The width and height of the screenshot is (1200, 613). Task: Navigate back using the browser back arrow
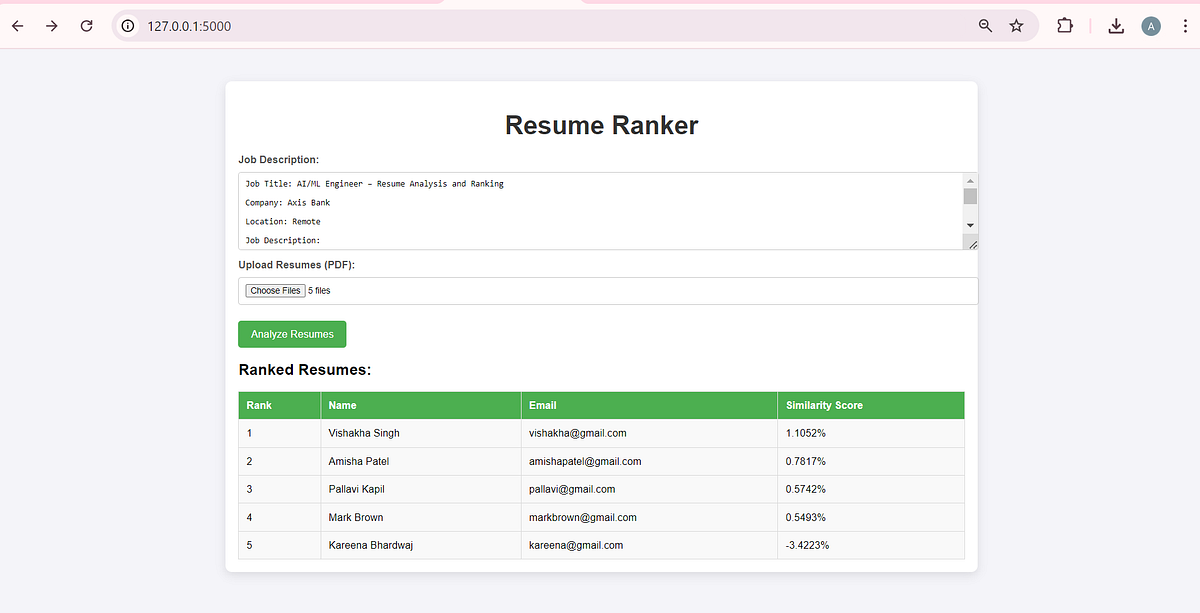click(17, 26)
